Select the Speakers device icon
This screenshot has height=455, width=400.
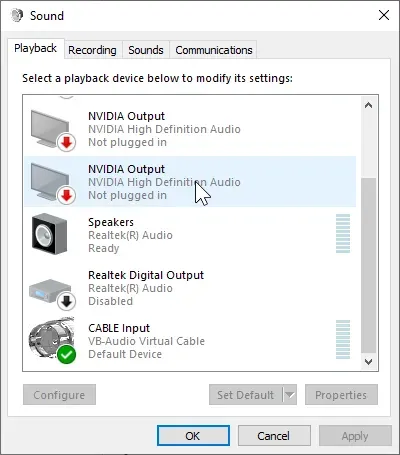point(49,234)
